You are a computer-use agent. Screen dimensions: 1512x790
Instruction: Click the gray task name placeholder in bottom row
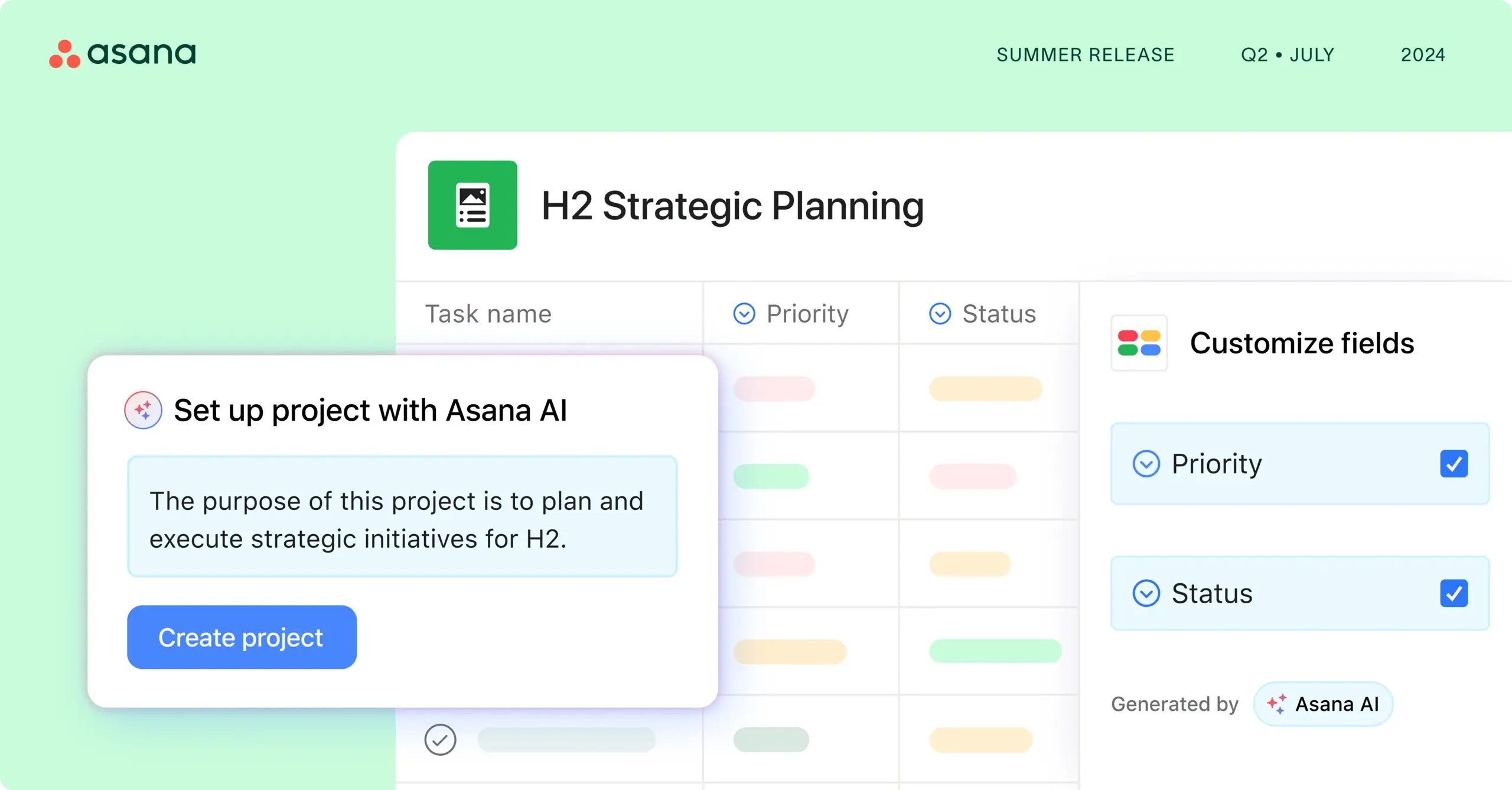pyautogui.click(x=566, y=739)
